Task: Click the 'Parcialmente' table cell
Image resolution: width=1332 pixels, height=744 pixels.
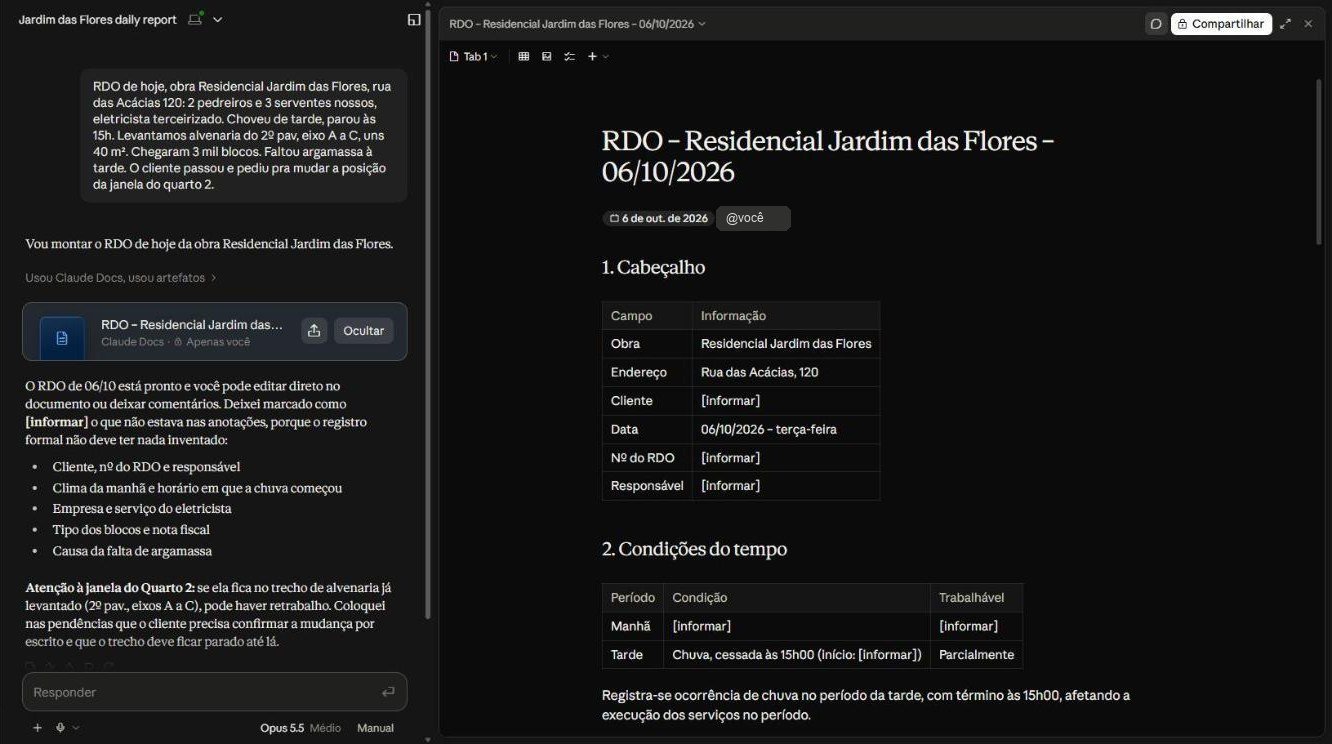Action: coord(976,655)
